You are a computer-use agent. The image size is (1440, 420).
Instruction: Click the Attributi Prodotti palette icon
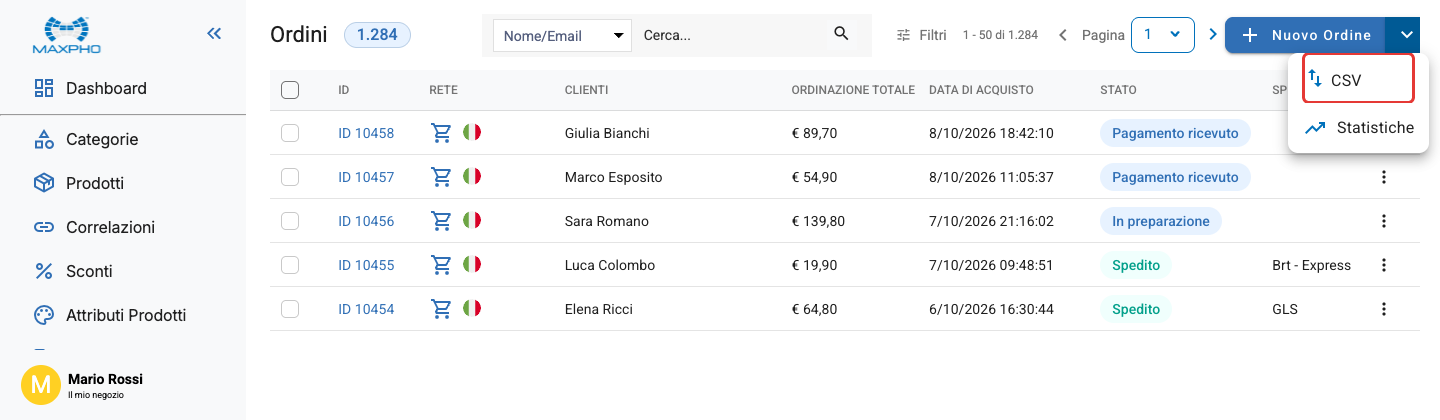coord(43,315)
